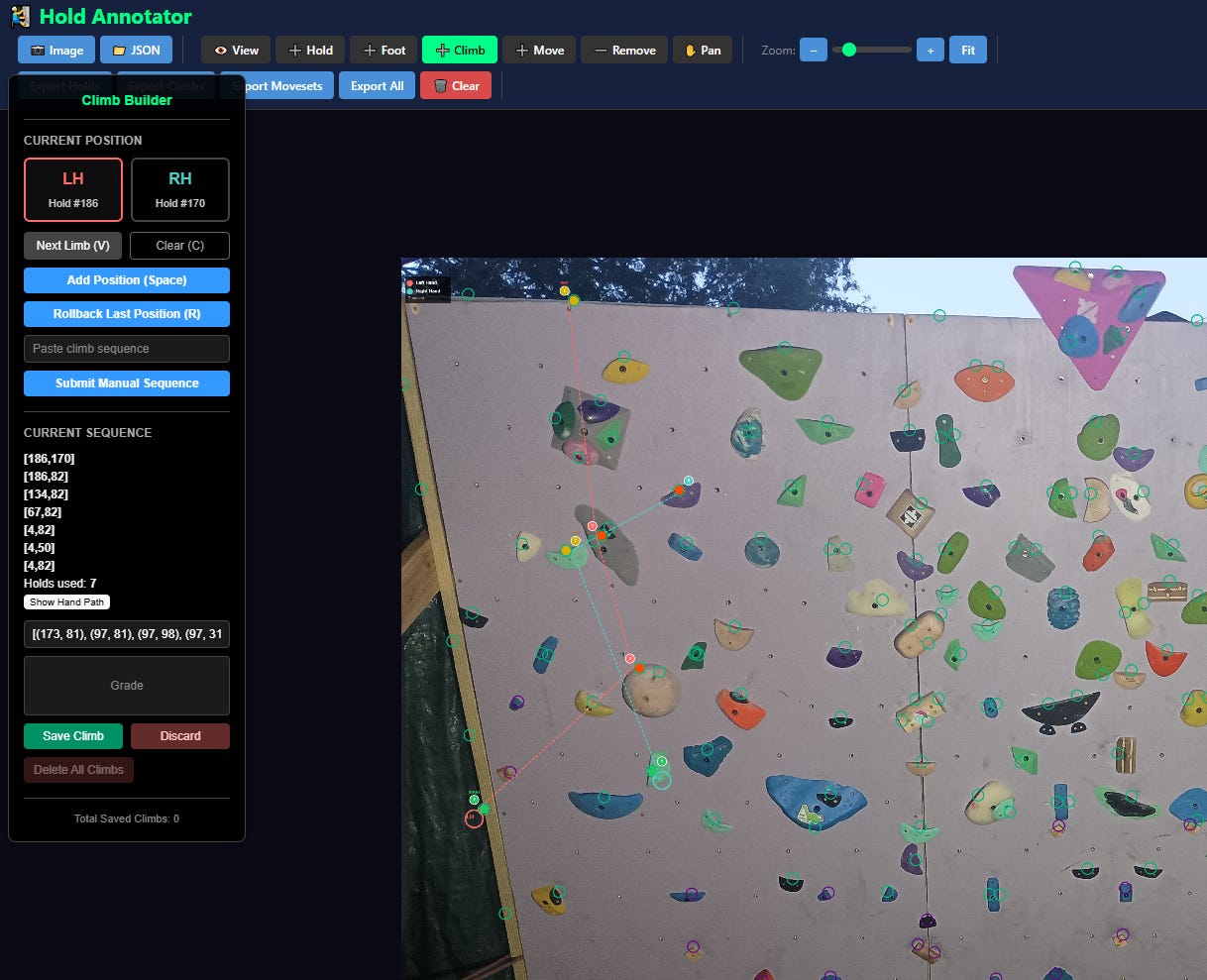
Task: Select the RH right hand box
Action: tap(180, 189)
